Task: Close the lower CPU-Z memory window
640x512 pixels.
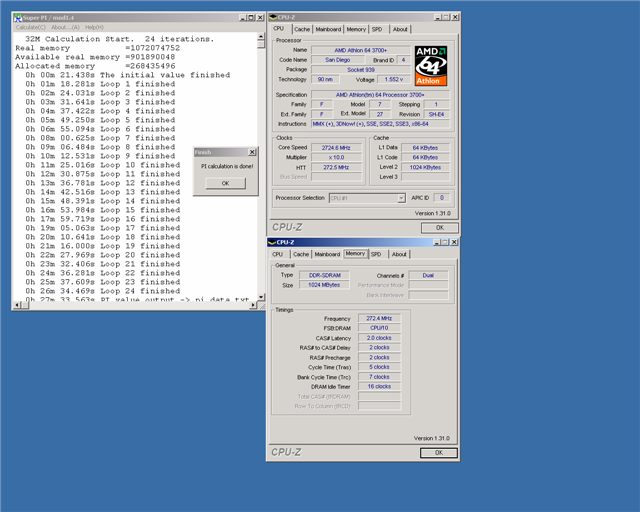Action: click(x=452, y=242)
